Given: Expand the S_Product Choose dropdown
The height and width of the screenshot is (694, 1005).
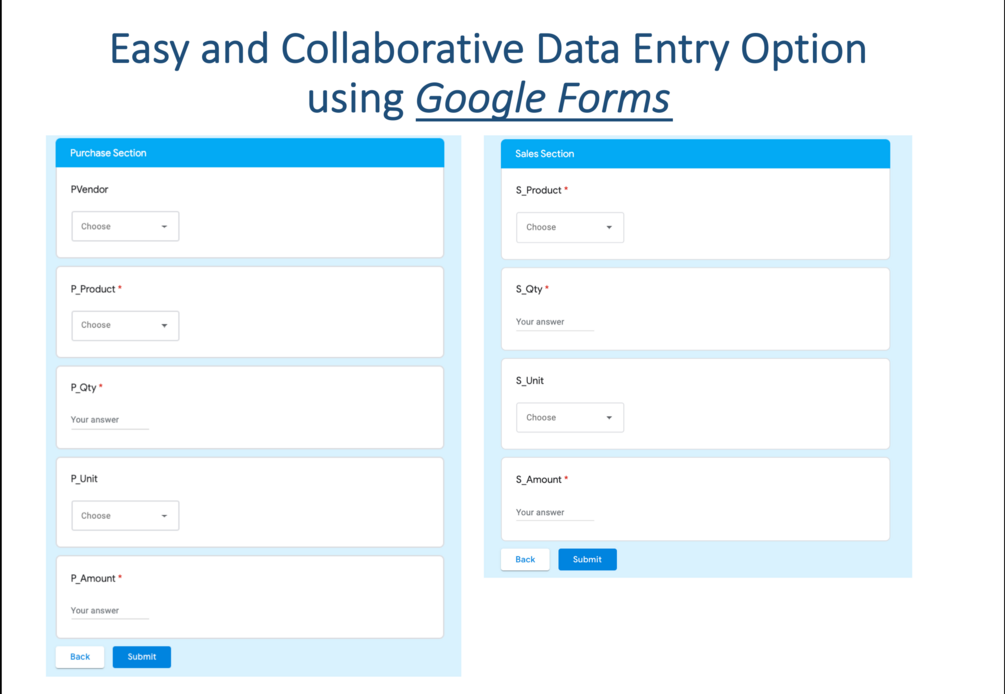Looking at the screenshot, I should pos(569,228).
